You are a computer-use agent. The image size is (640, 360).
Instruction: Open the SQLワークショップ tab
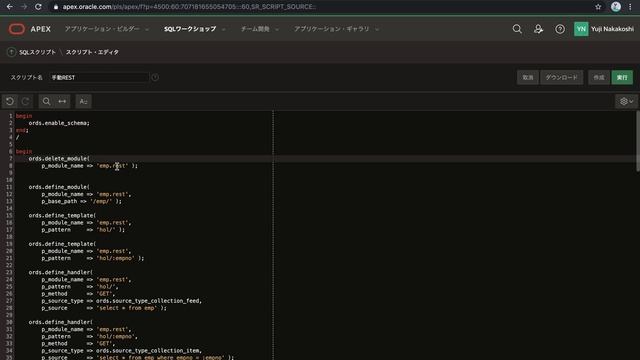pyautogui.click(x=190, y=29)
